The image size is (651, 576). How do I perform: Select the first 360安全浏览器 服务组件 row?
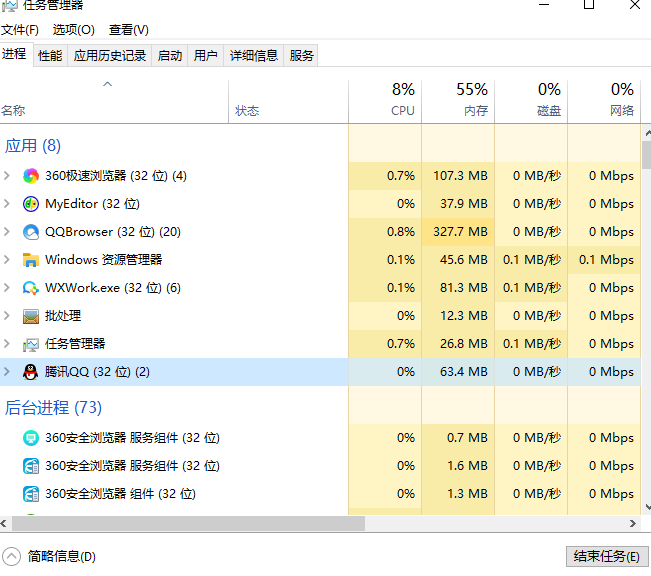(132, 438)
